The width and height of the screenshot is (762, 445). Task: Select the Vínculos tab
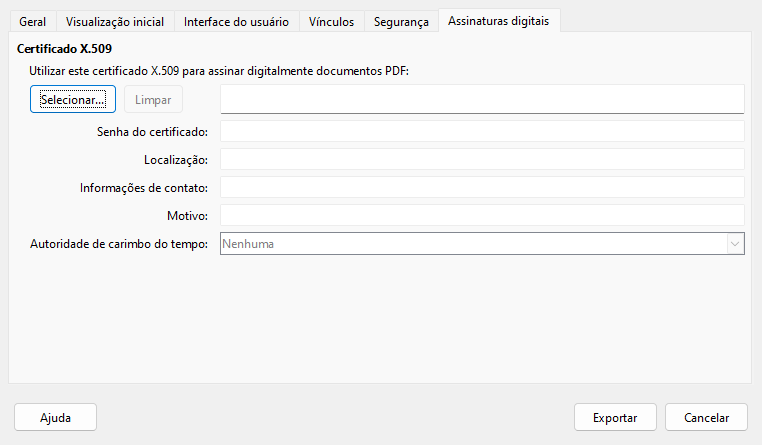click(331, 21)
